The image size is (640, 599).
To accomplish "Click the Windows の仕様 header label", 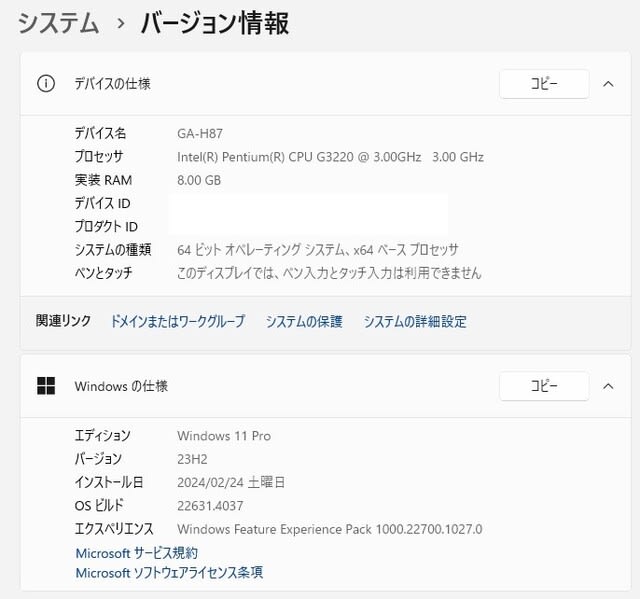I will [121, 386].
